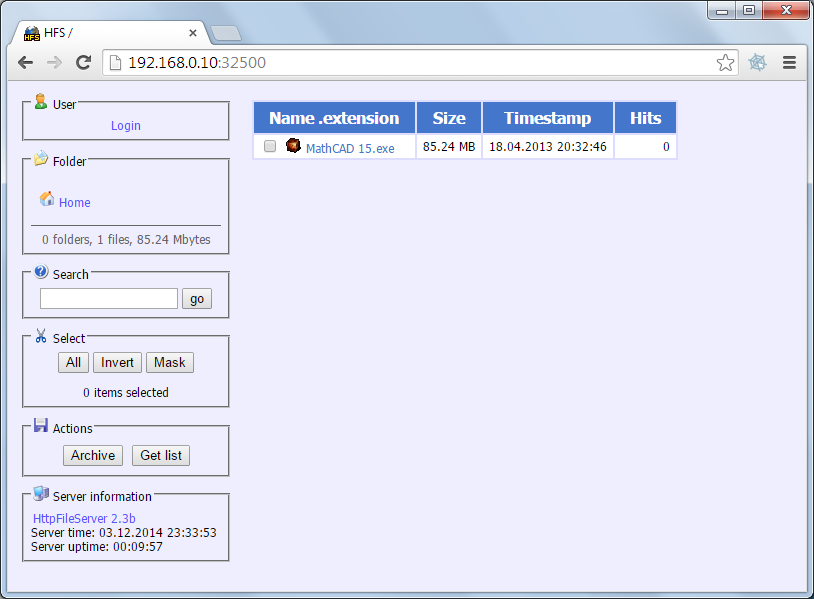Screen dimensions: 814x599
Task: Click the Server time 03.12.2014 23:33:53 text
Action: tap(124, 533)
